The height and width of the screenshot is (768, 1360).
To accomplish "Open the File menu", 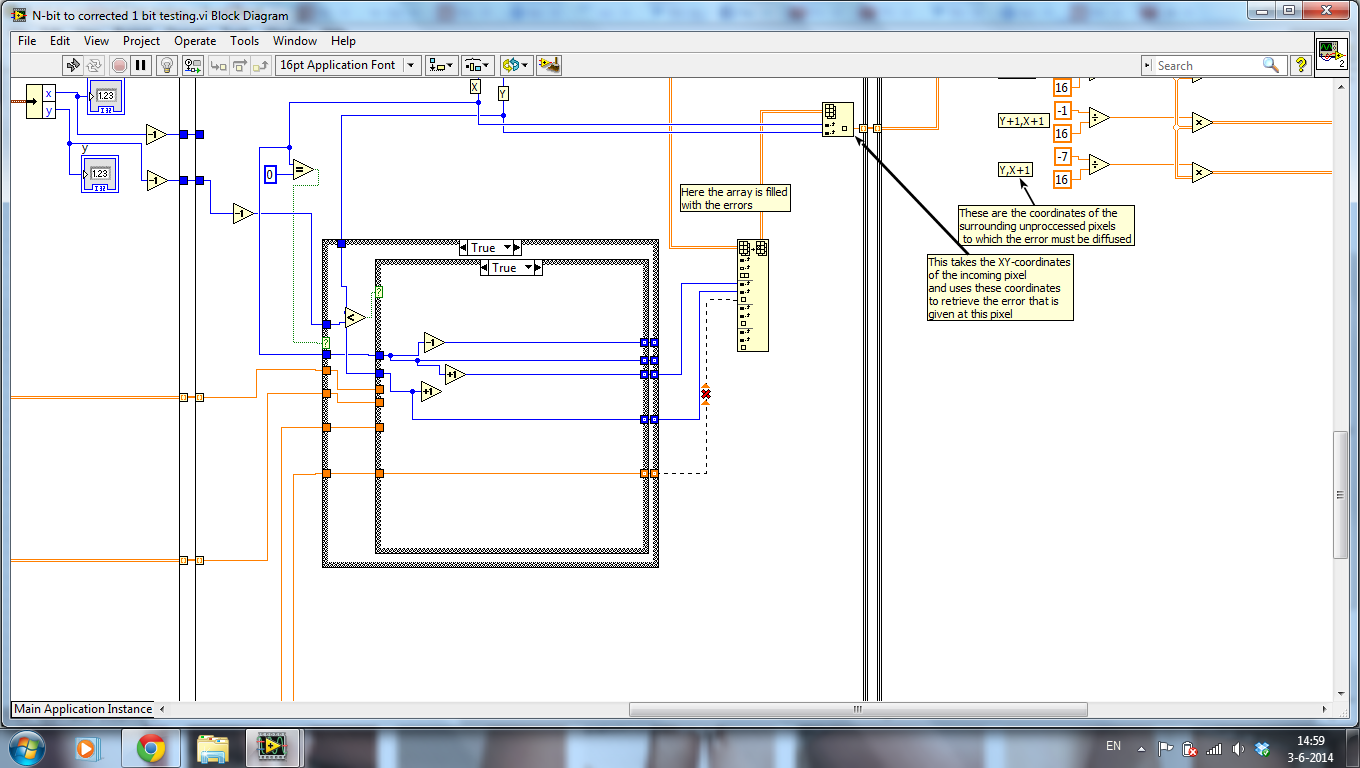I will point(27,41).
